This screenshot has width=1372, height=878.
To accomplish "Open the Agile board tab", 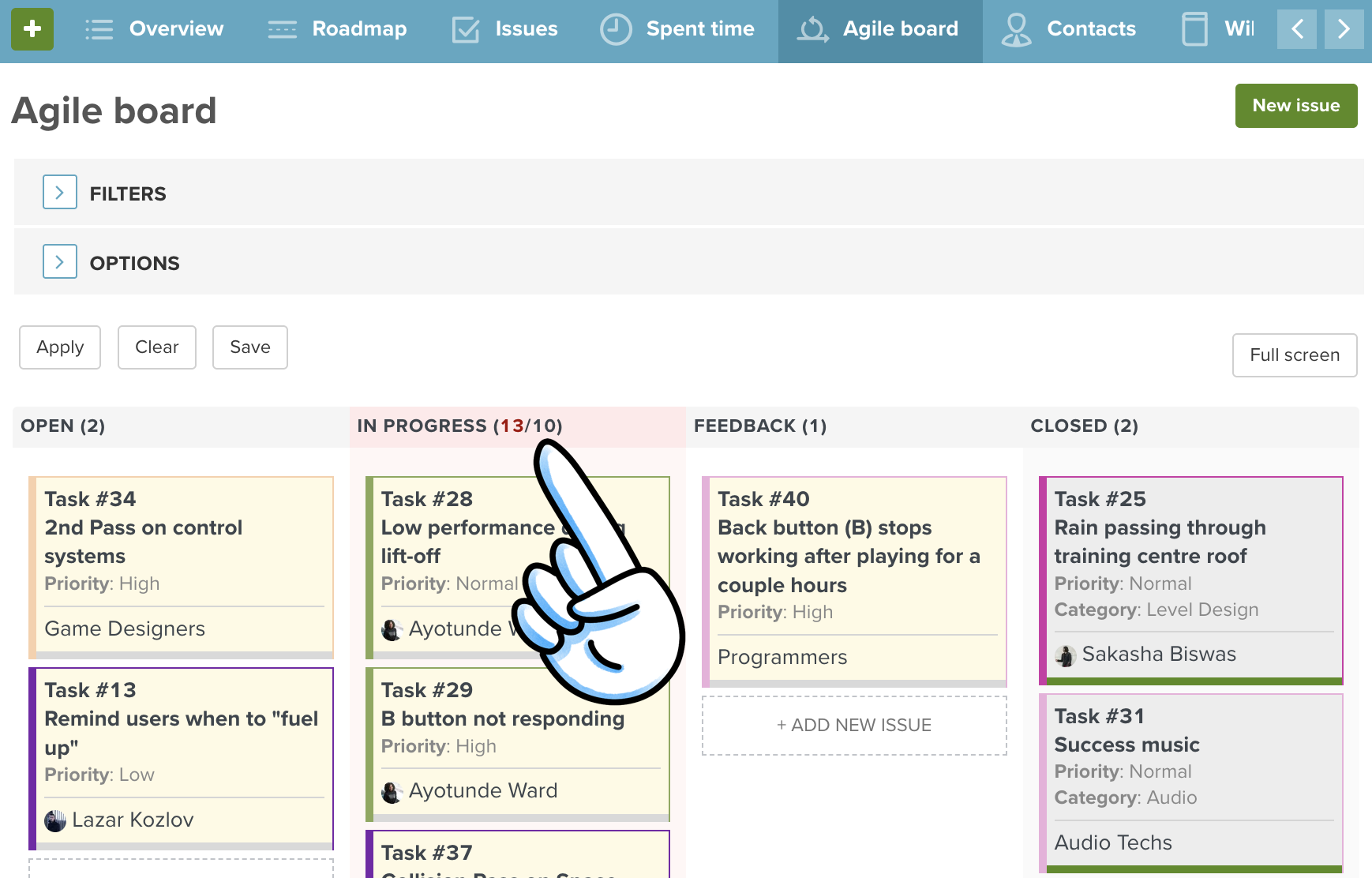I will pos(880,30).
